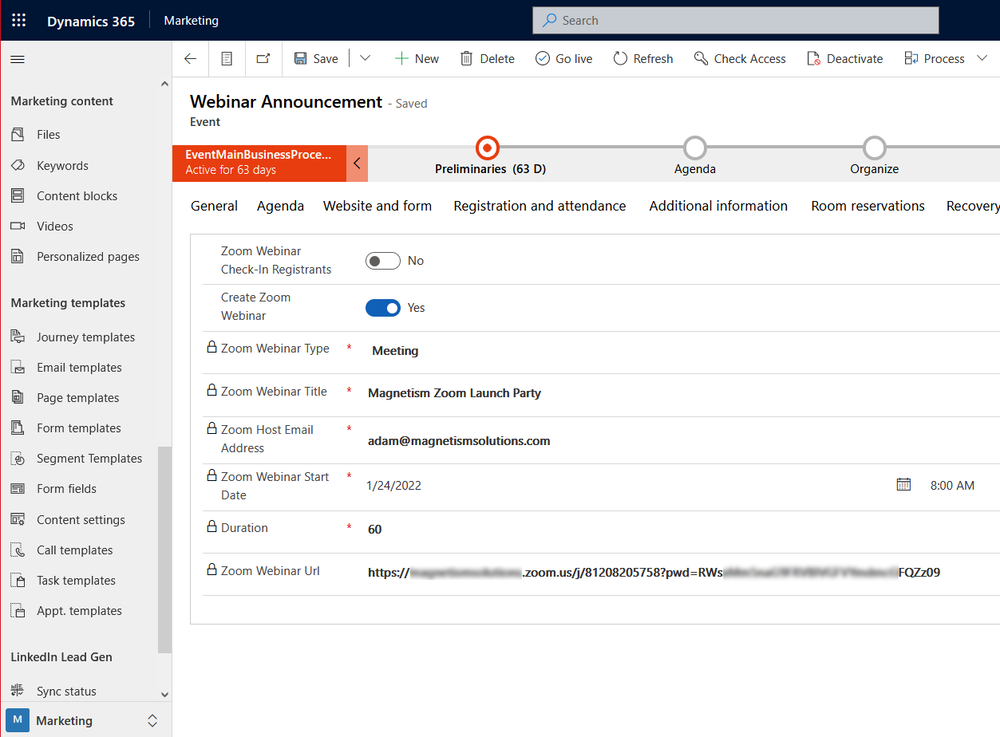1000x737 pixels.
Task: Open record set form view icon
Action: pyautogui.click(x=226, y=59)
